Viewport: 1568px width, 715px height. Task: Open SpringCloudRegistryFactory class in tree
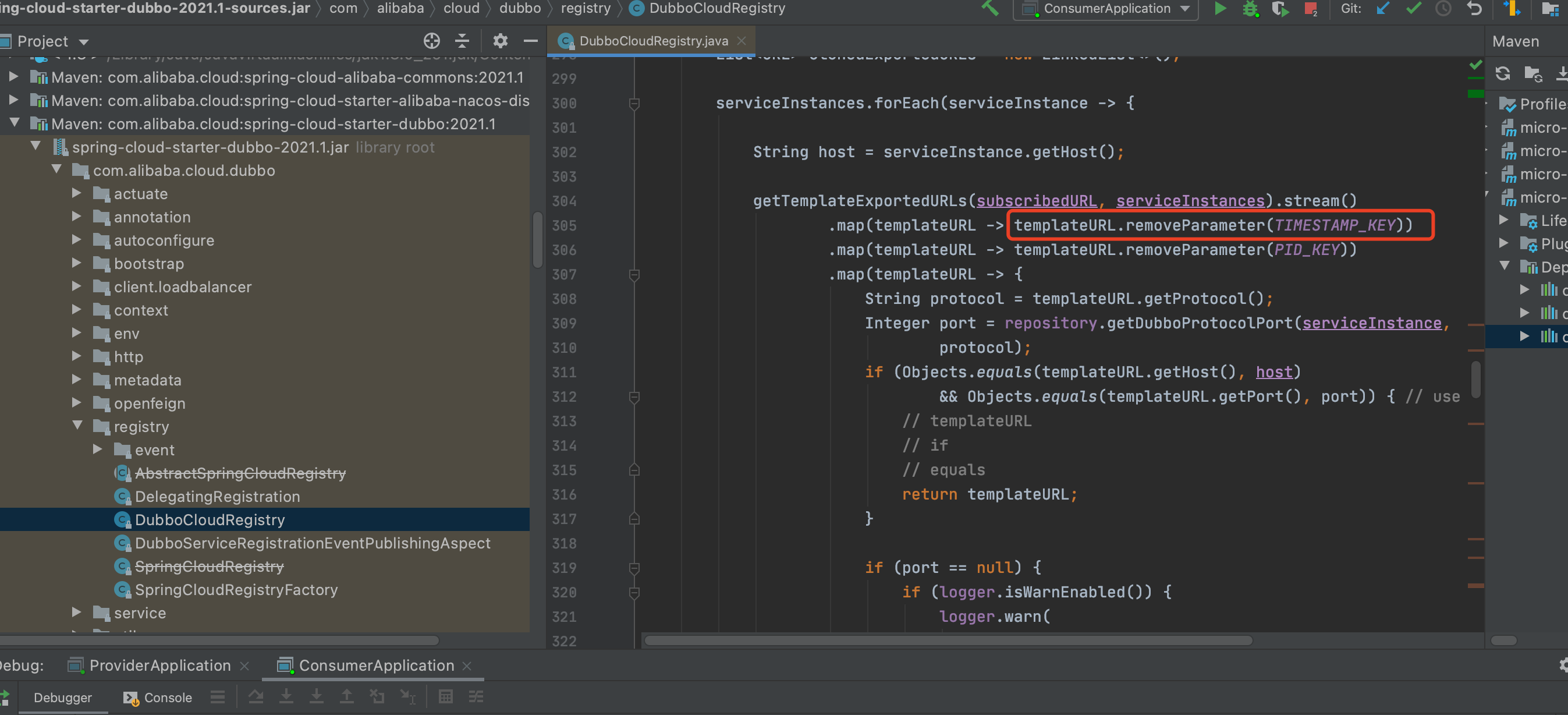tap(236, 590)
